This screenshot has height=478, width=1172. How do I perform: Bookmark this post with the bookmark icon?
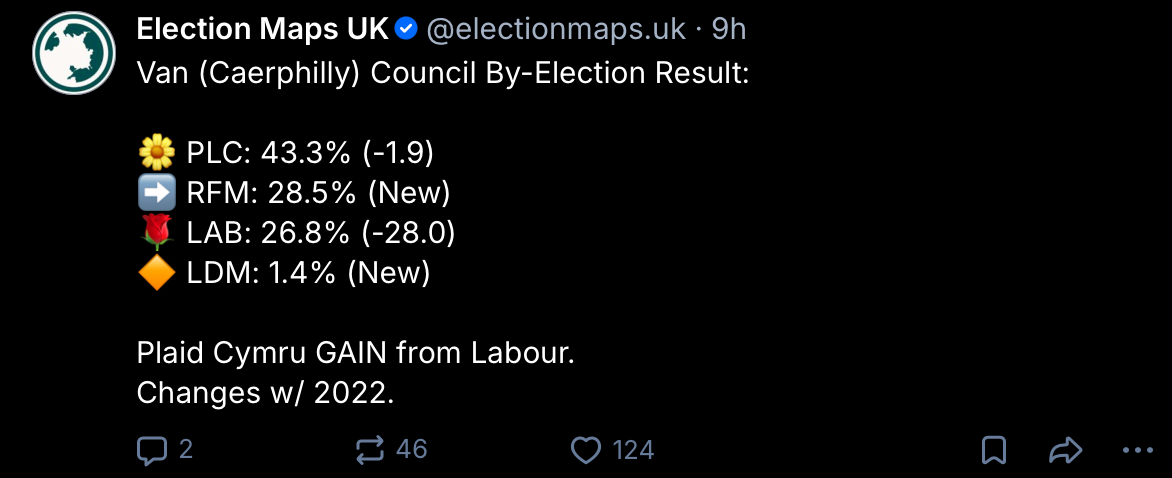(994, 450)
